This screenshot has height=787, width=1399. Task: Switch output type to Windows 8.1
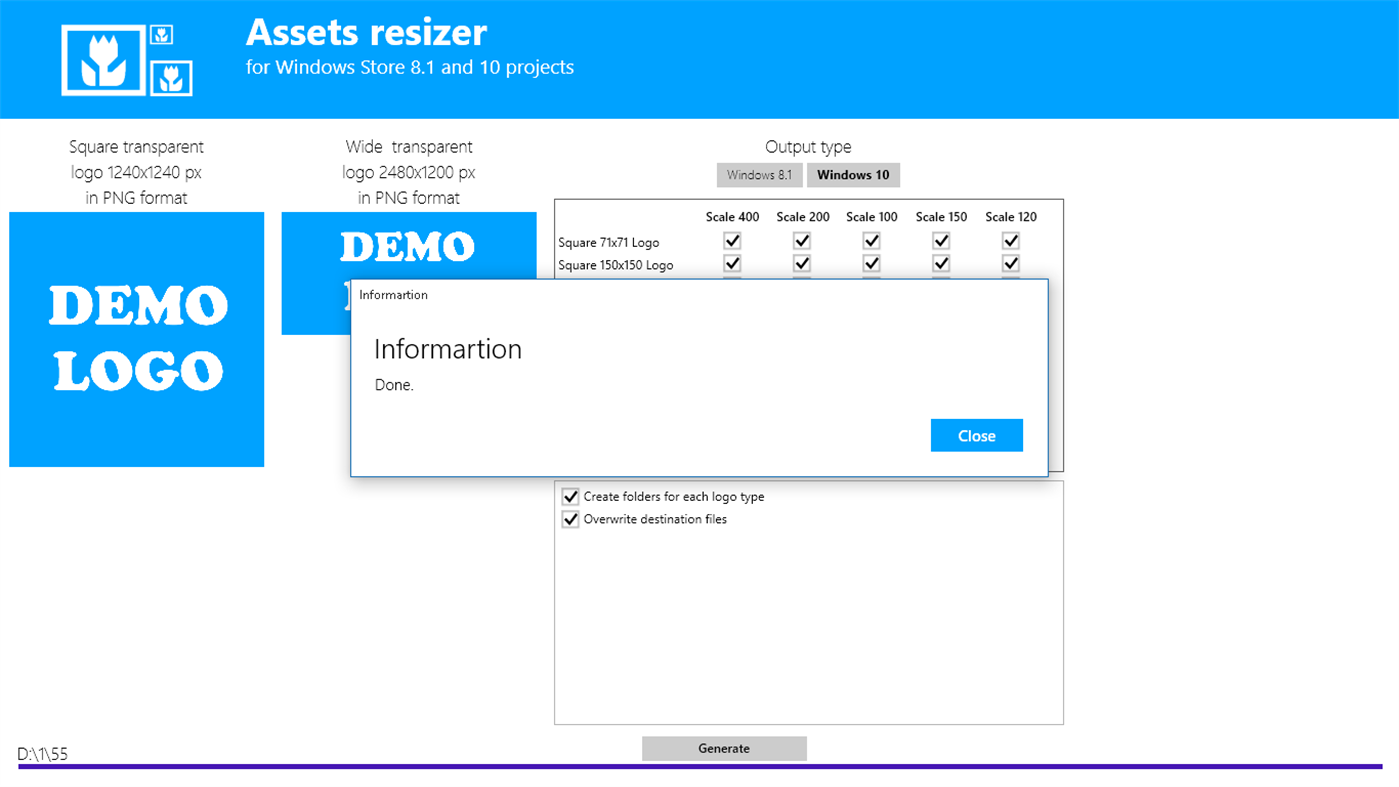tap(759, 175)
